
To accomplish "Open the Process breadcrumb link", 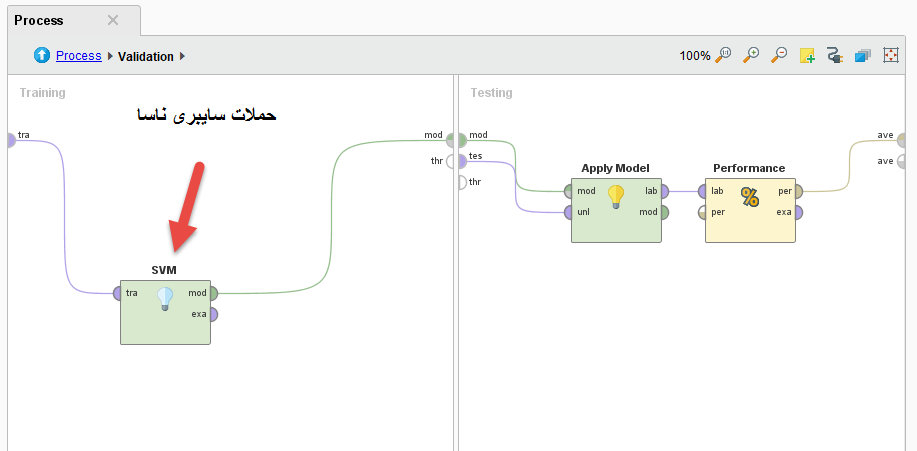I will (78, 56).
